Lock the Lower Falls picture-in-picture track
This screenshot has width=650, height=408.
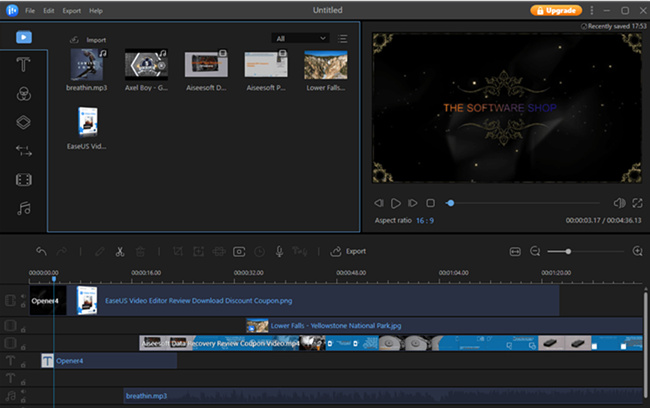(23, 330)
